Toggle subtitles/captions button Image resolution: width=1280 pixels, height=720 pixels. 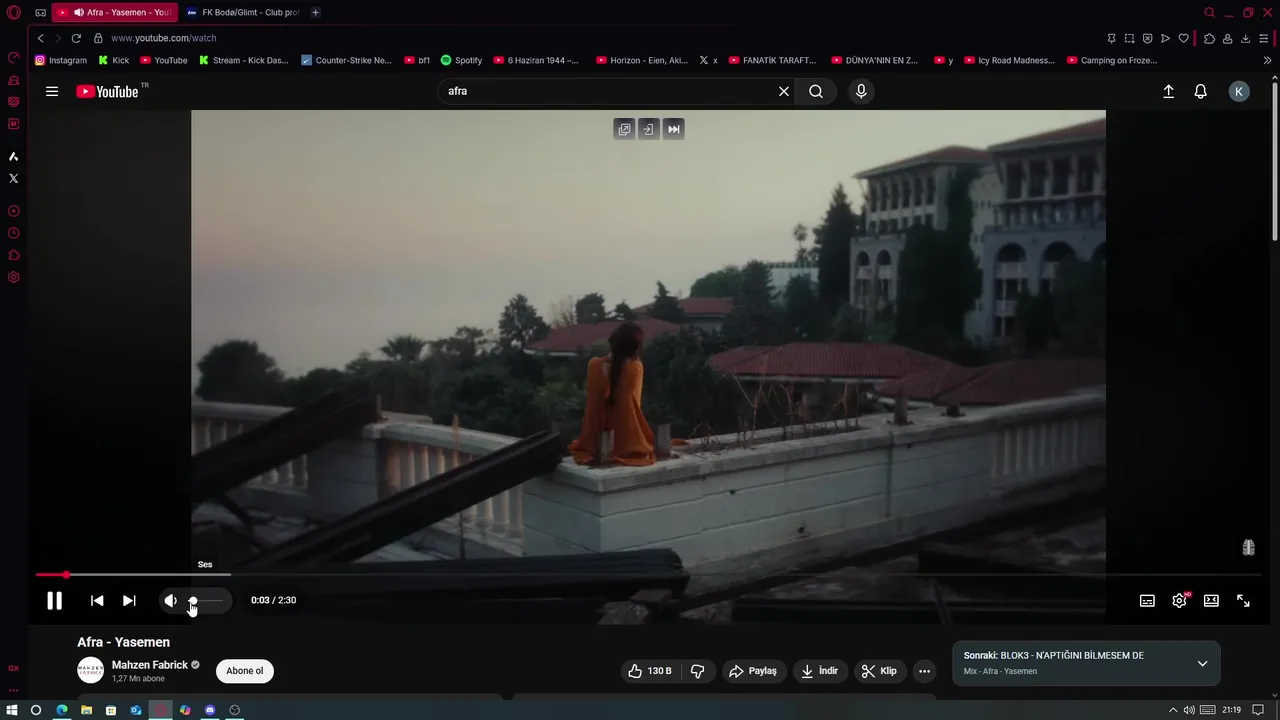tap(1147, 600)
